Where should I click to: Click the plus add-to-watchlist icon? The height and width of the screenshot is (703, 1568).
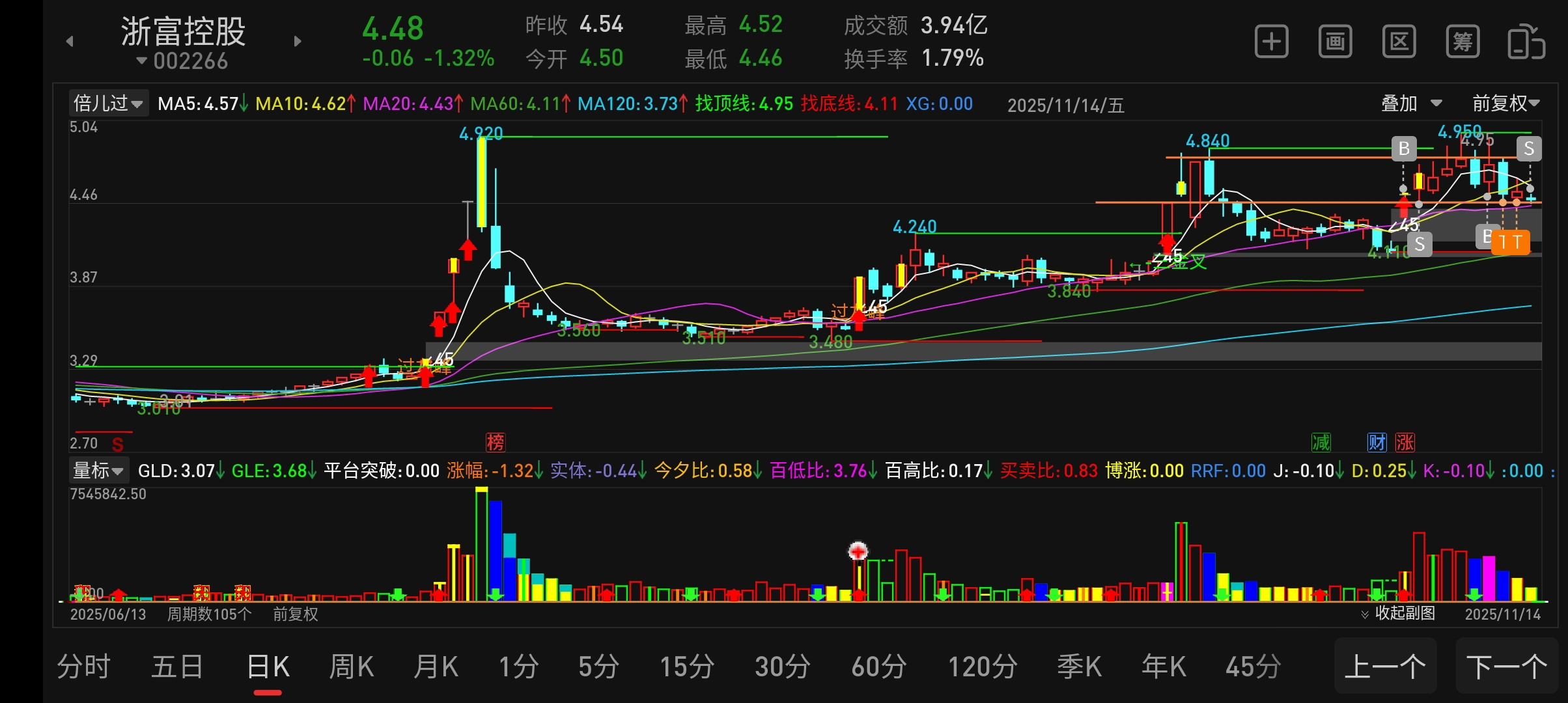(x=1271, y=42)
